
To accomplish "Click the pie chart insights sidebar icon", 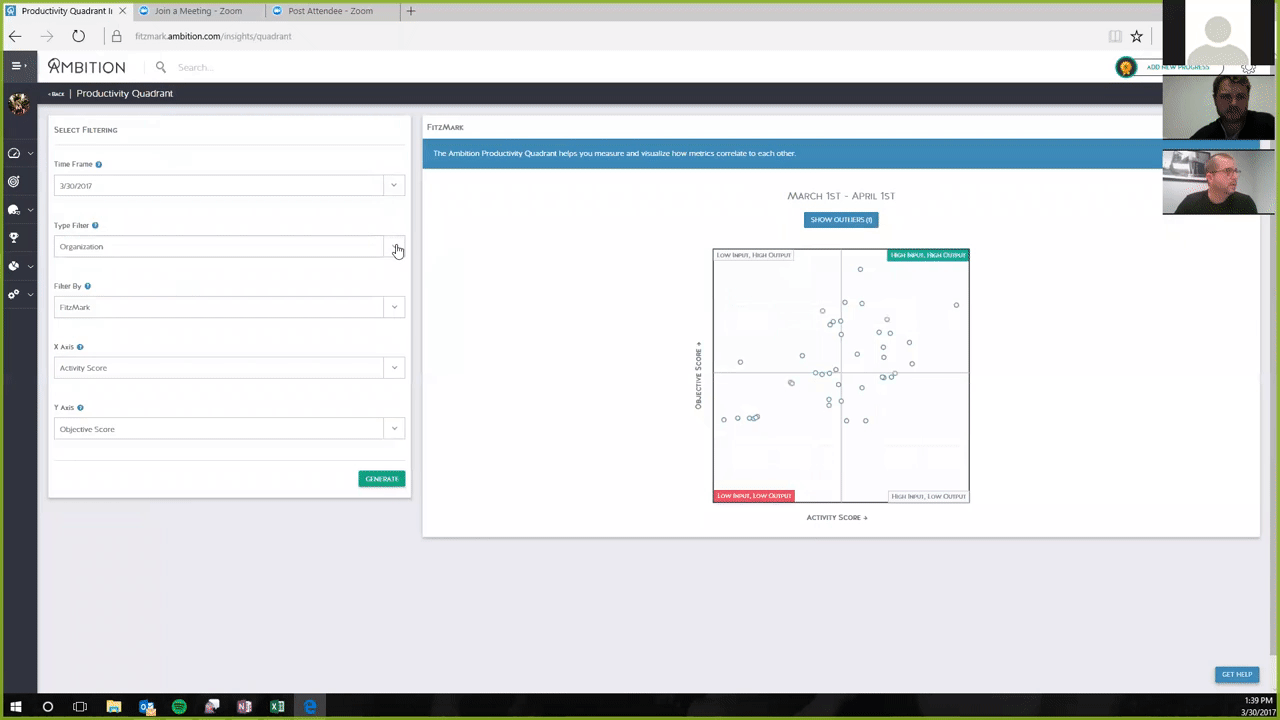I will (x=14, y=266).
